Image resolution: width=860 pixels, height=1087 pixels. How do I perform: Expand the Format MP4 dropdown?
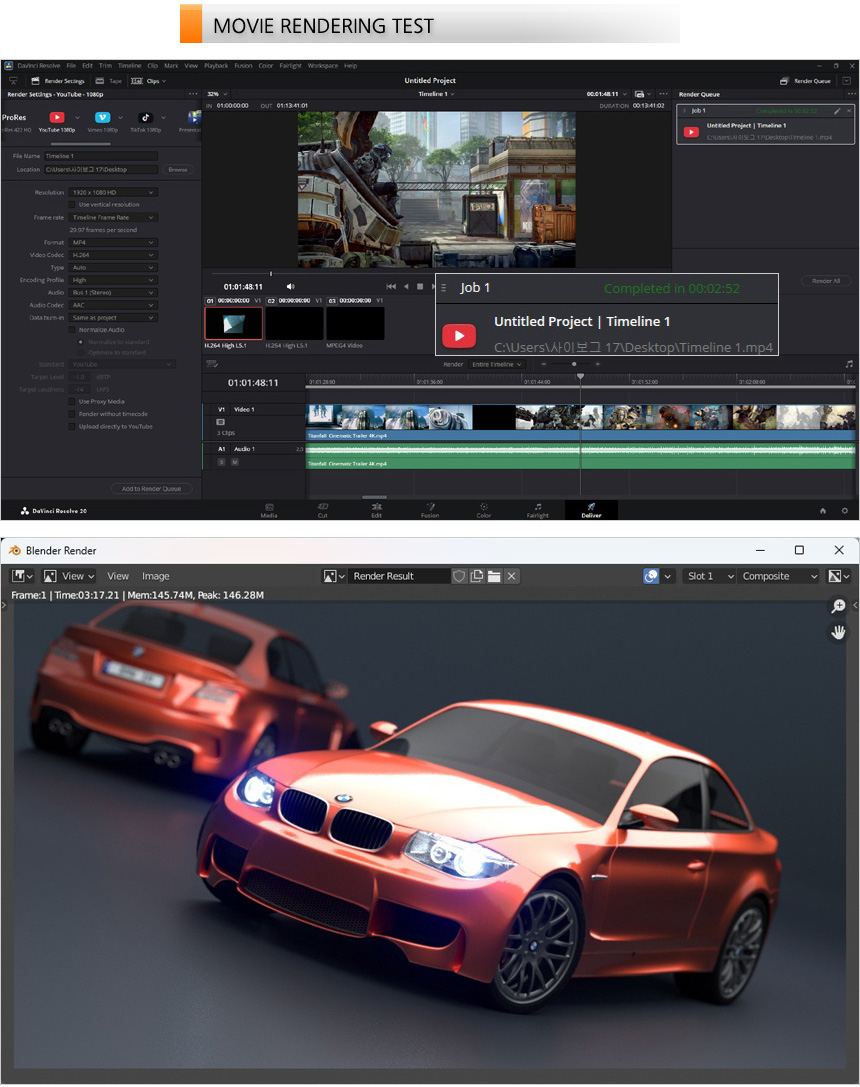[x=113, y=242]
